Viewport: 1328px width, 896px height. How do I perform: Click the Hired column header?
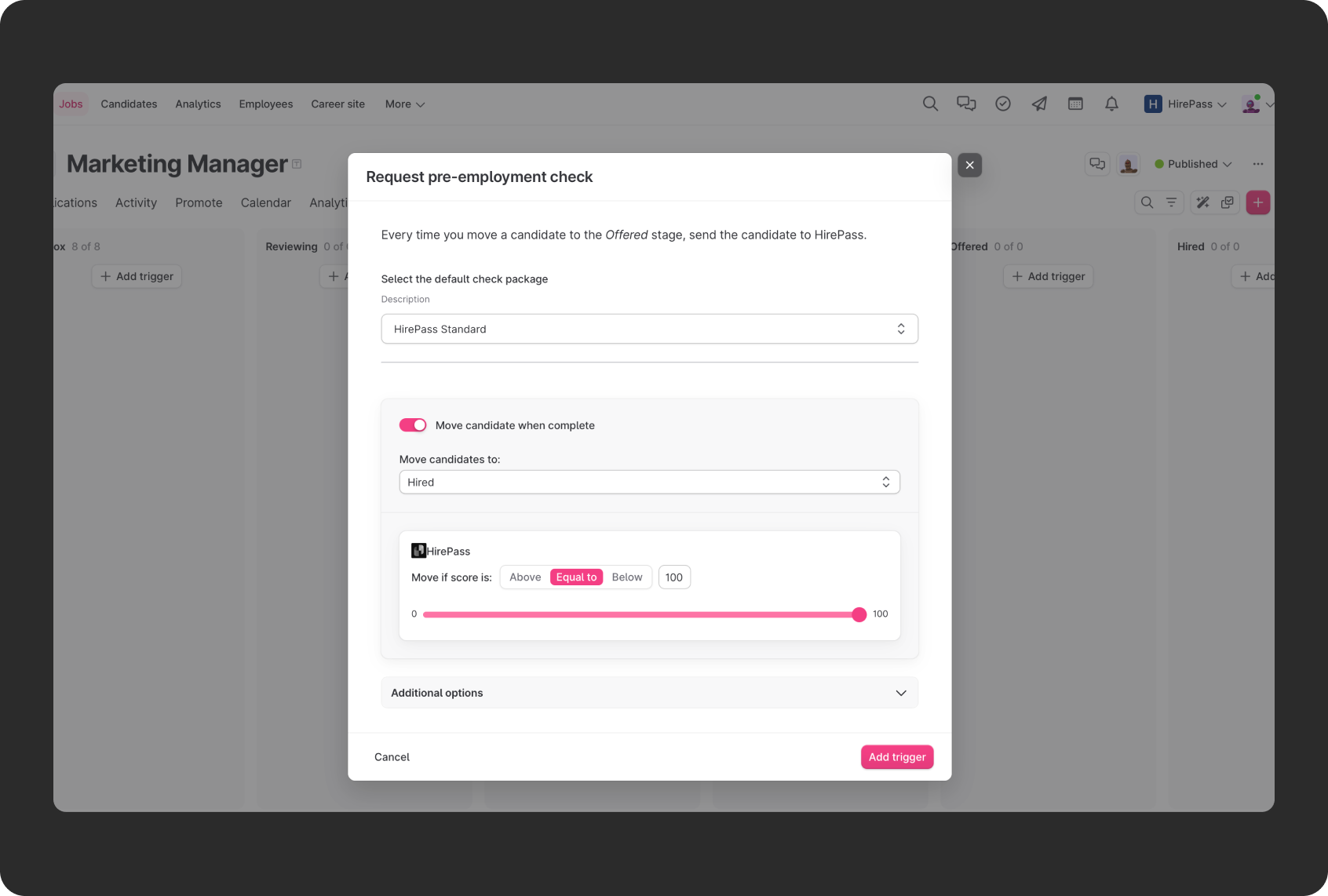click(x=1191, y=246)
